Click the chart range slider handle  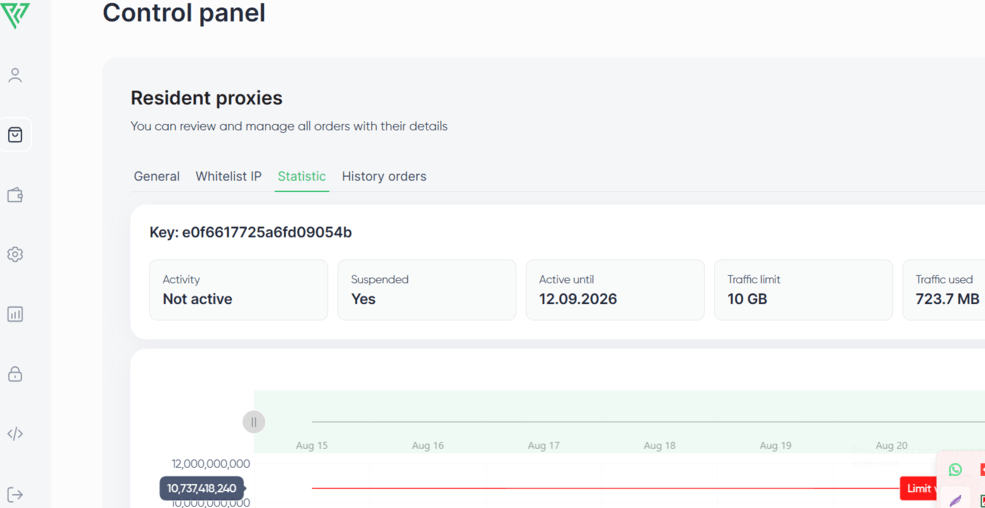(x=254, y=422)
